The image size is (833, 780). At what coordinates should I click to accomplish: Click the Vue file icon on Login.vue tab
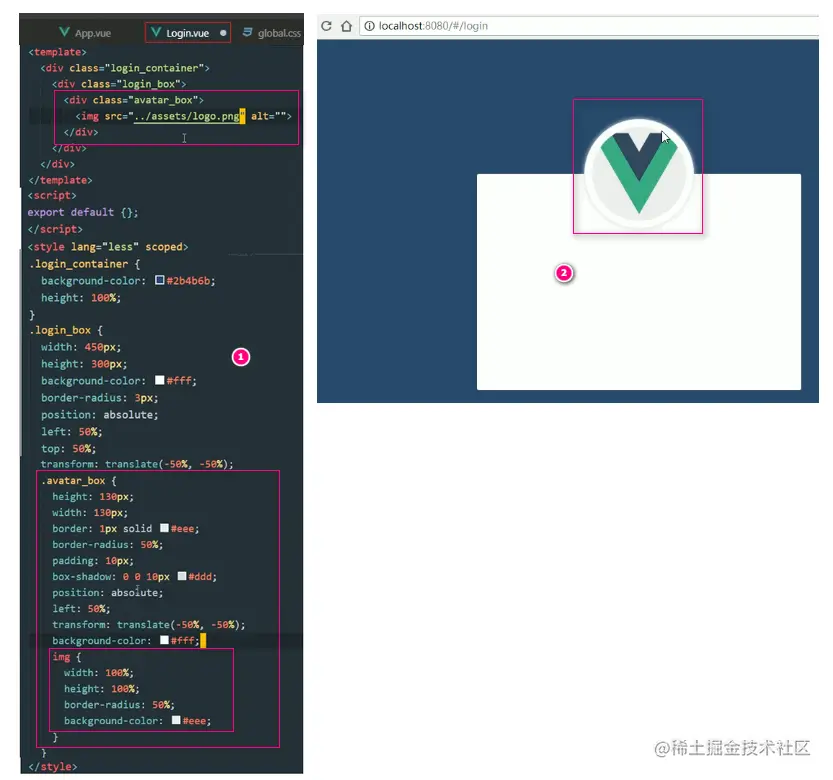click(156, 32)
